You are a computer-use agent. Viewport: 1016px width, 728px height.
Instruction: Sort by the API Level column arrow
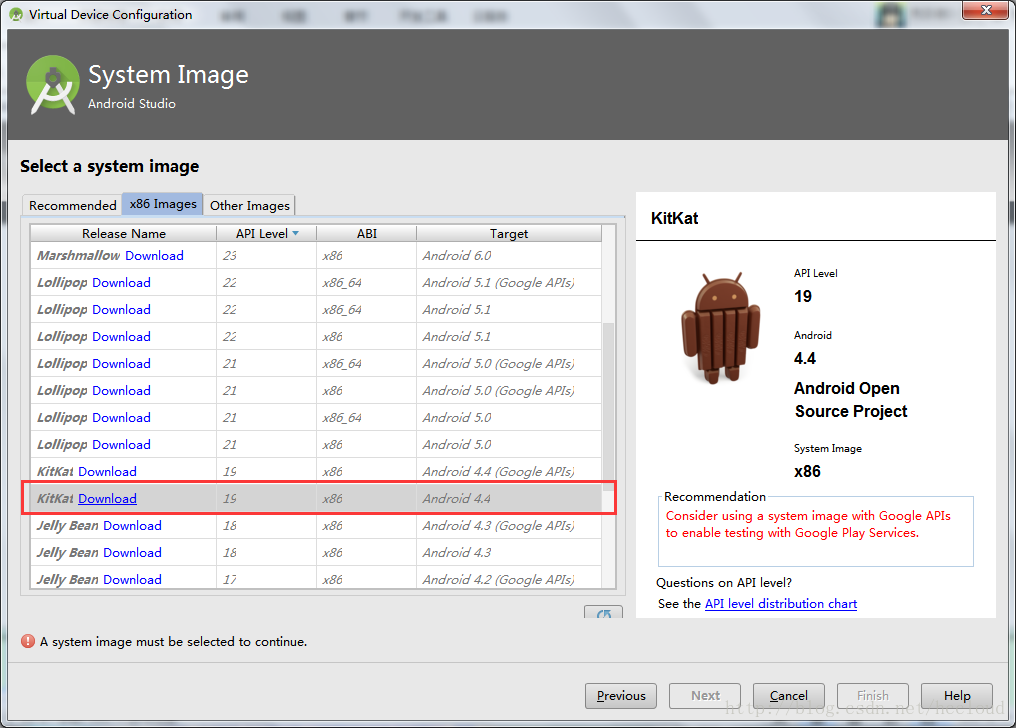[x=295, y=233]
